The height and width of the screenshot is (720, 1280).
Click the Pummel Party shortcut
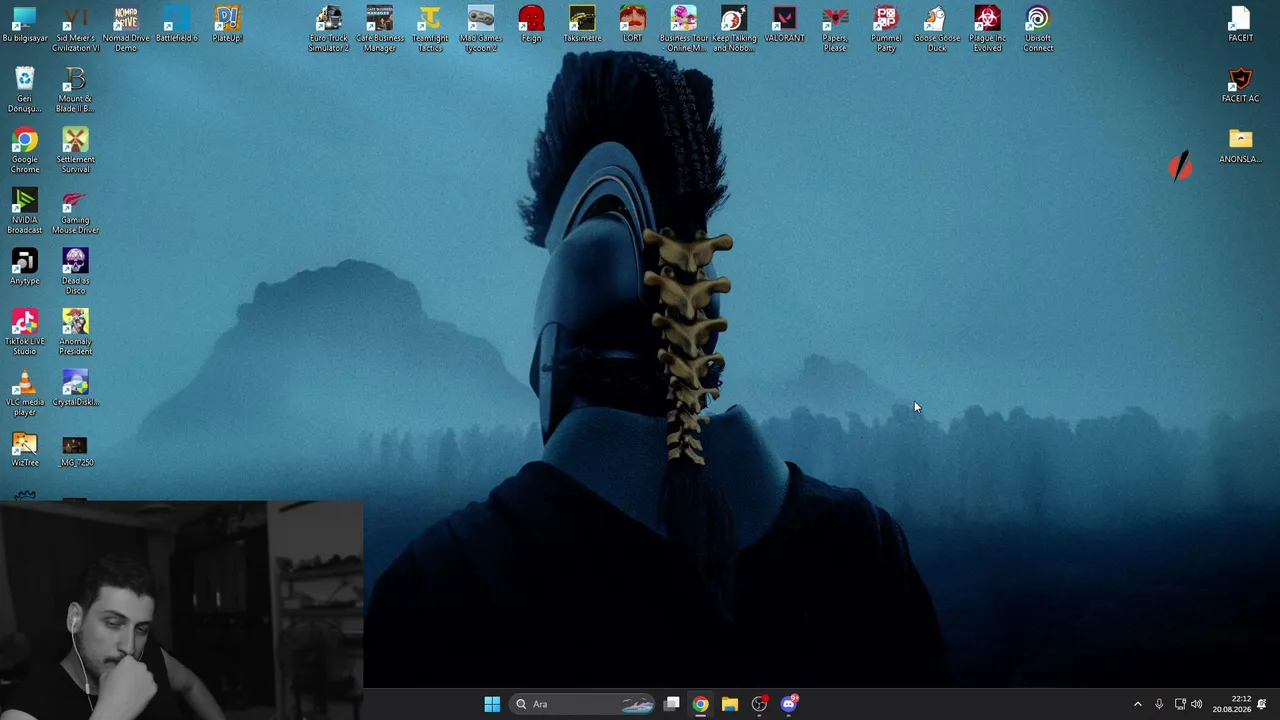[x=886, y=28]
